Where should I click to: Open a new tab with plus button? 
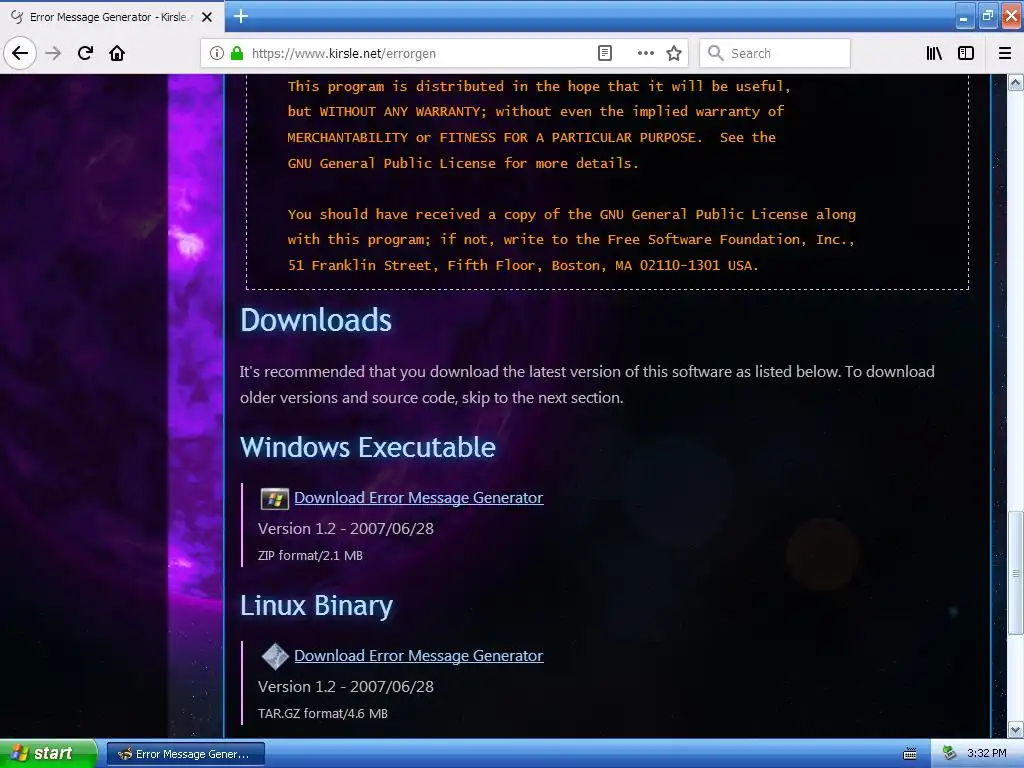click(241, 16)
